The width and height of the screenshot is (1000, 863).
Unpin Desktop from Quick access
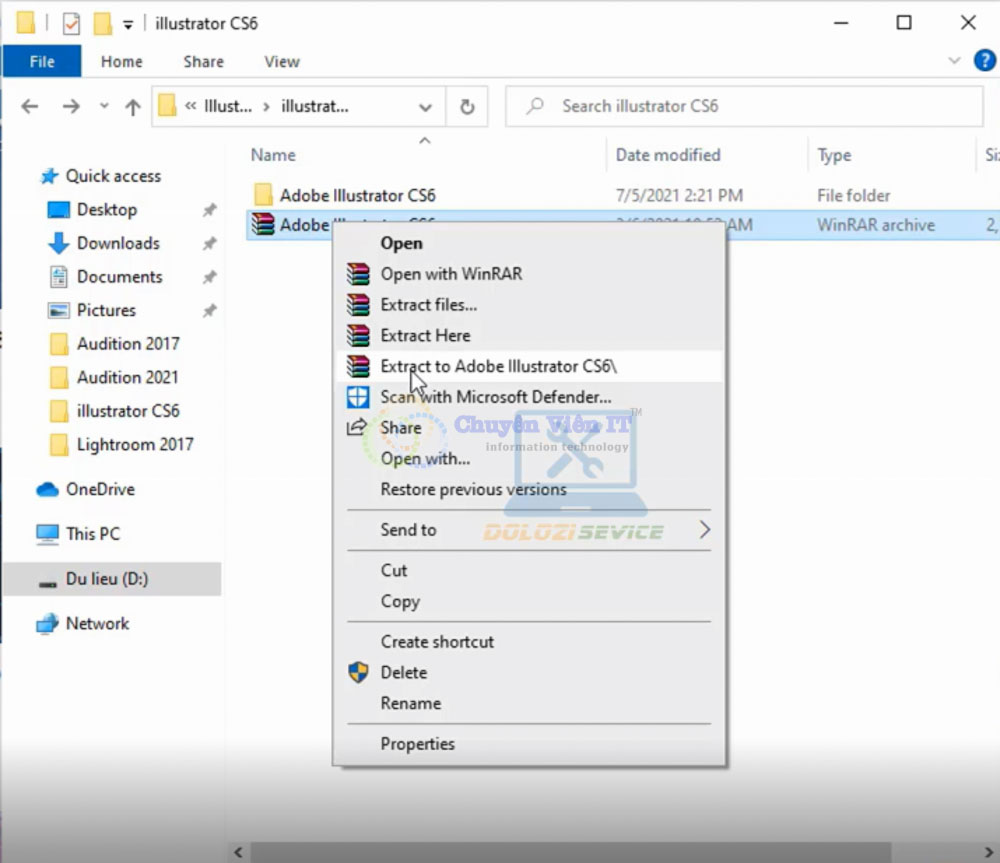[209, 210]
